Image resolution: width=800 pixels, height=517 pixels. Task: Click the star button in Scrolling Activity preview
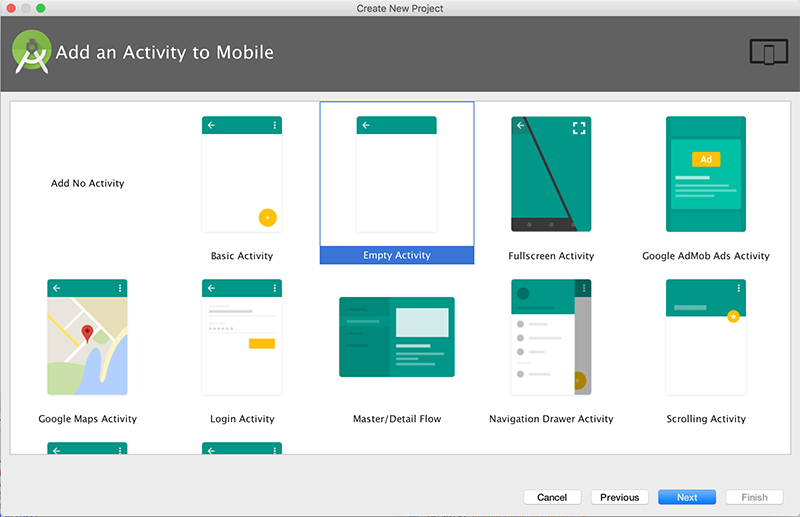click(x=733, y=316)
